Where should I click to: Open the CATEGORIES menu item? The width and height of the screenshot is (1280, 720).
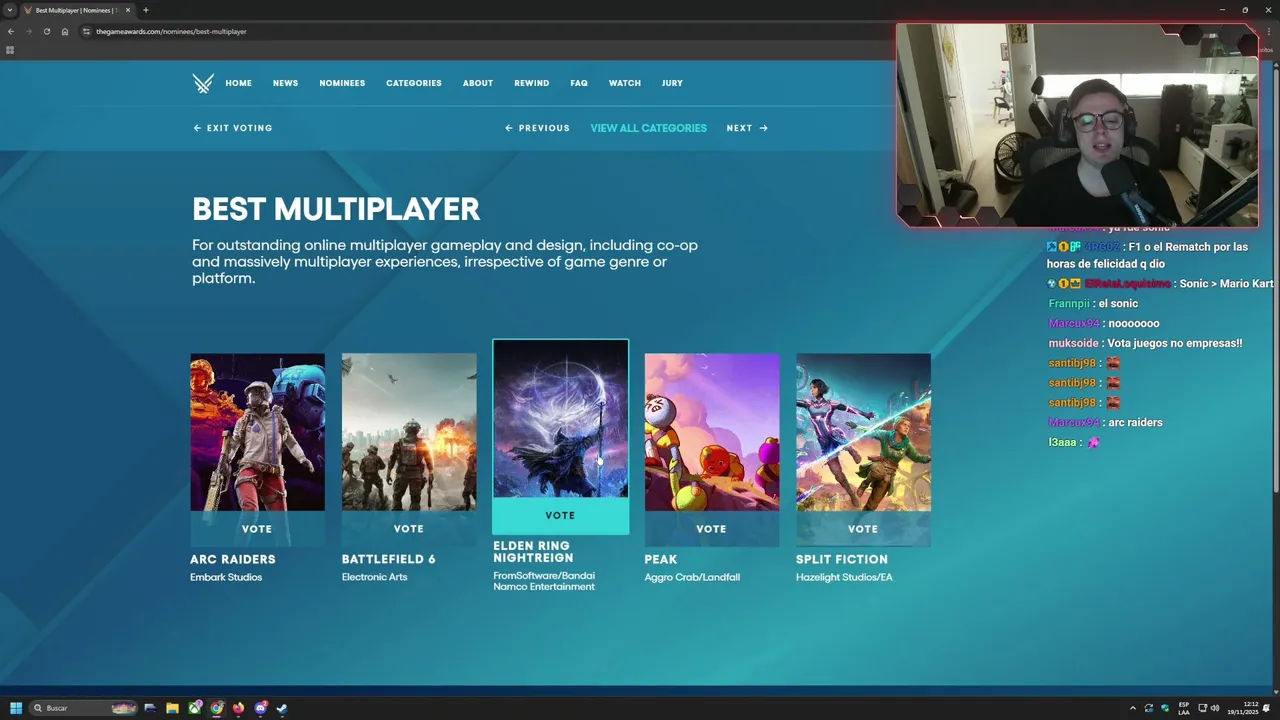point(414,83)
